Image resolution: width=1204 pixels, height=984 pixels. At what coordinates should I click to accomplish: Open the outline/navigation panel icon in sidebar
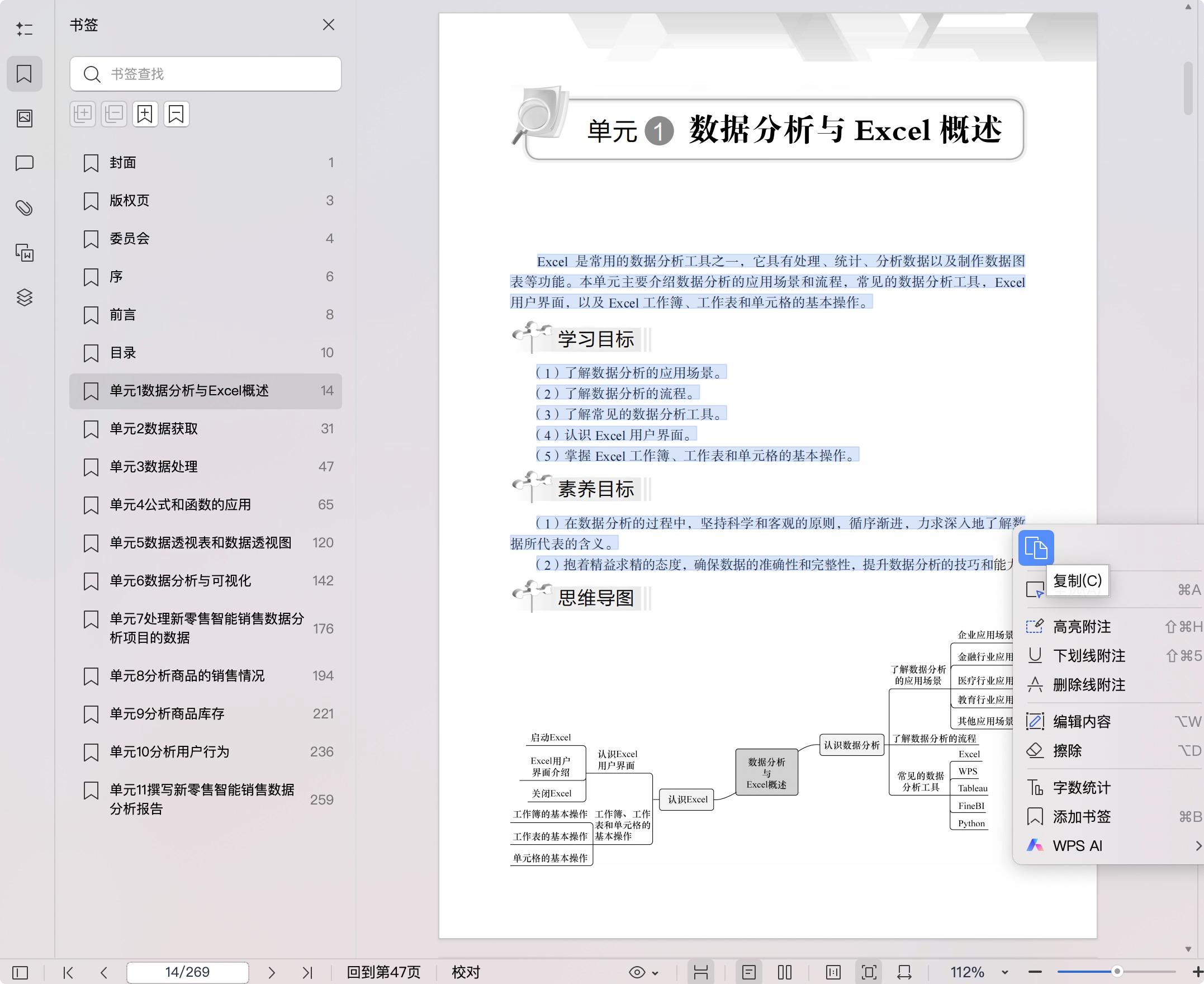coord(25,29)
